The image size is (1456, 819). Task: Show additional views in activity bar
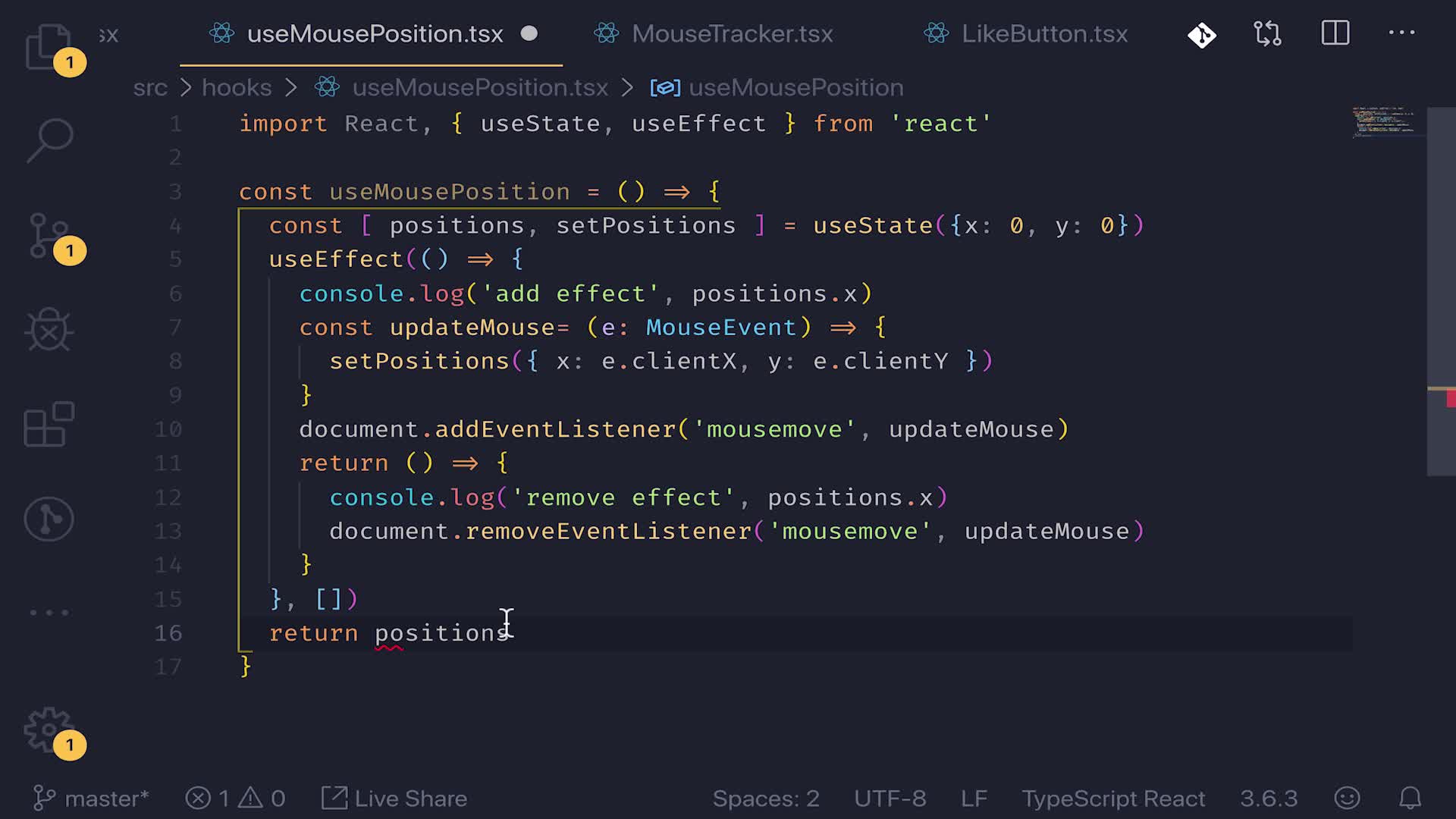[x=49, y=612]
